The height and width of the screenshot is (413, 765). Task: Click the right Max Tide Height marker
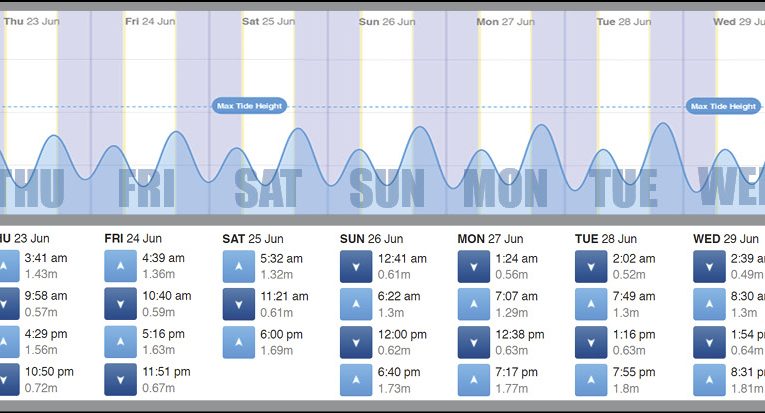tap(722, 106)
